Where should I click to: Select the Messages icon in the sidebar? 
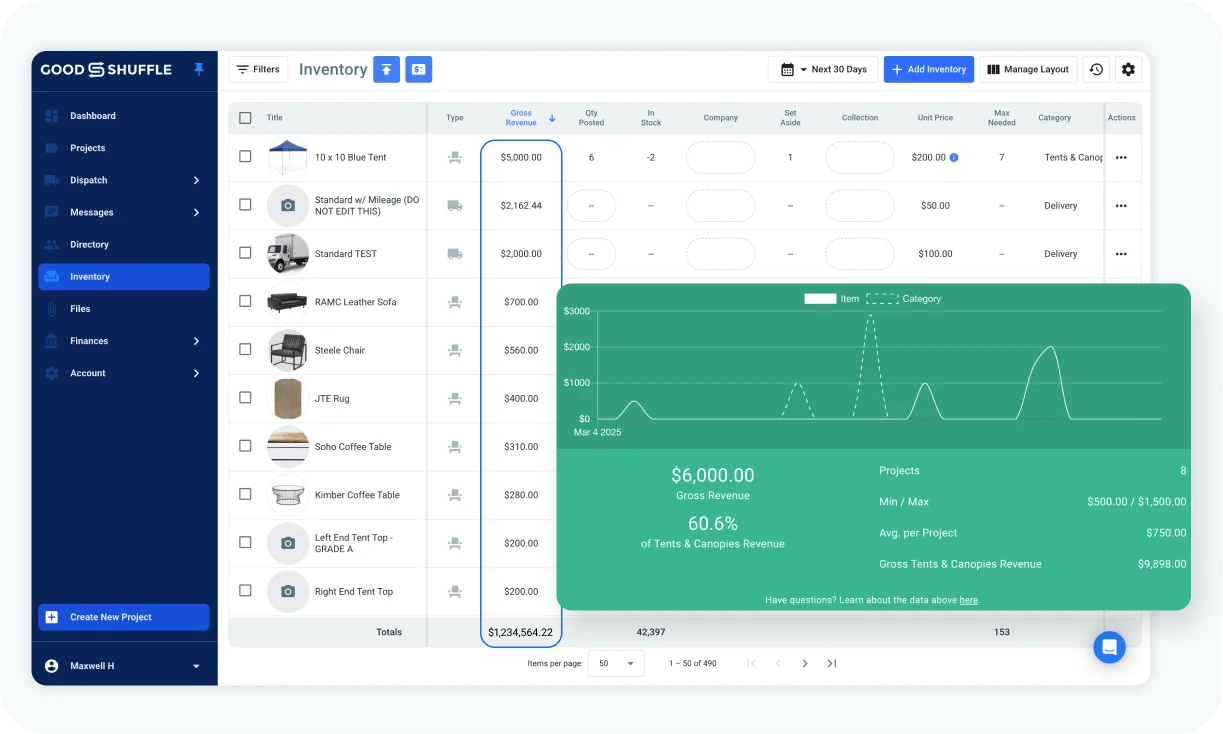51,212
